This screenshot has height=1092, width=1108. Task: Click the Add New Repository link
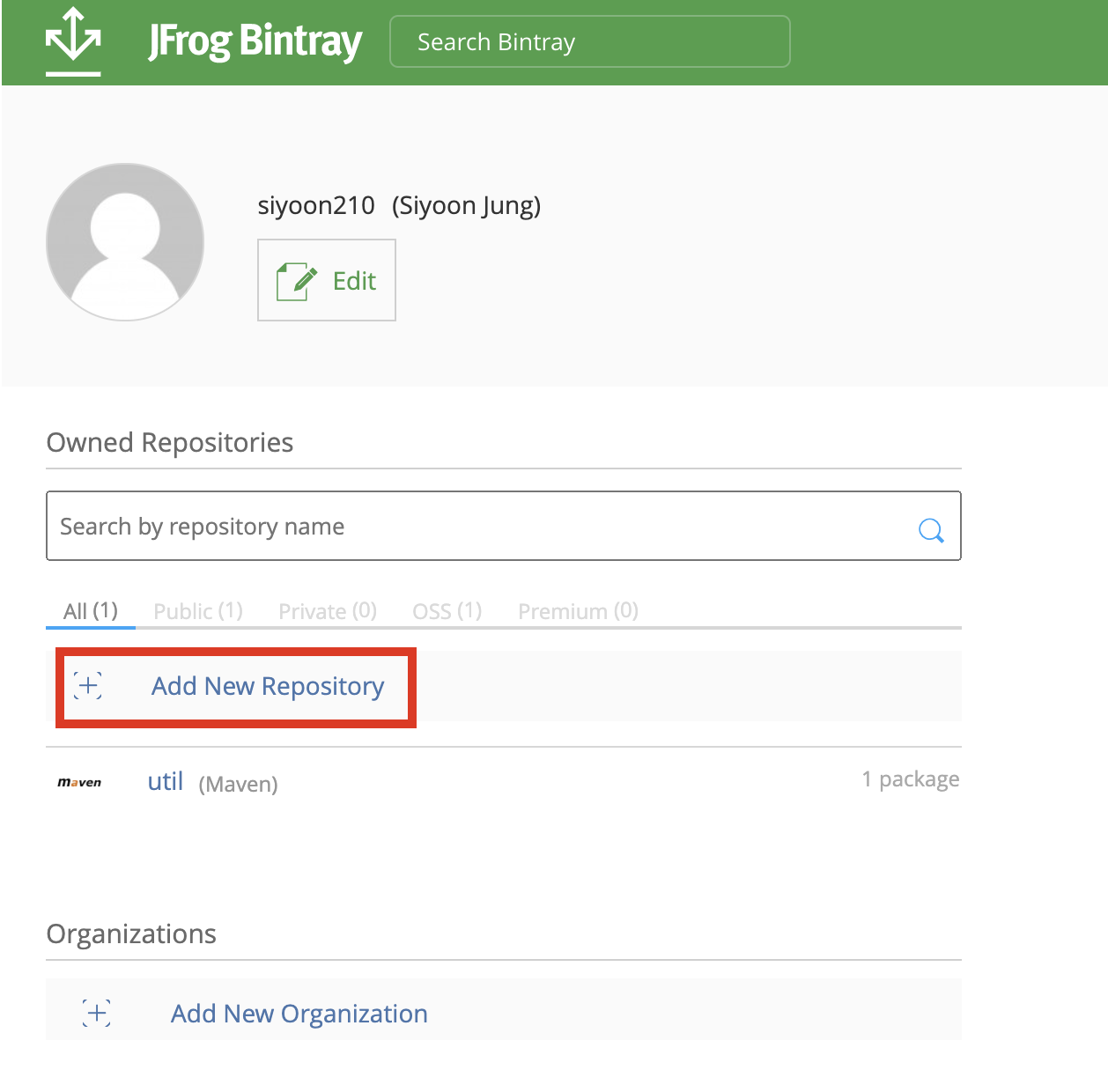268,686
